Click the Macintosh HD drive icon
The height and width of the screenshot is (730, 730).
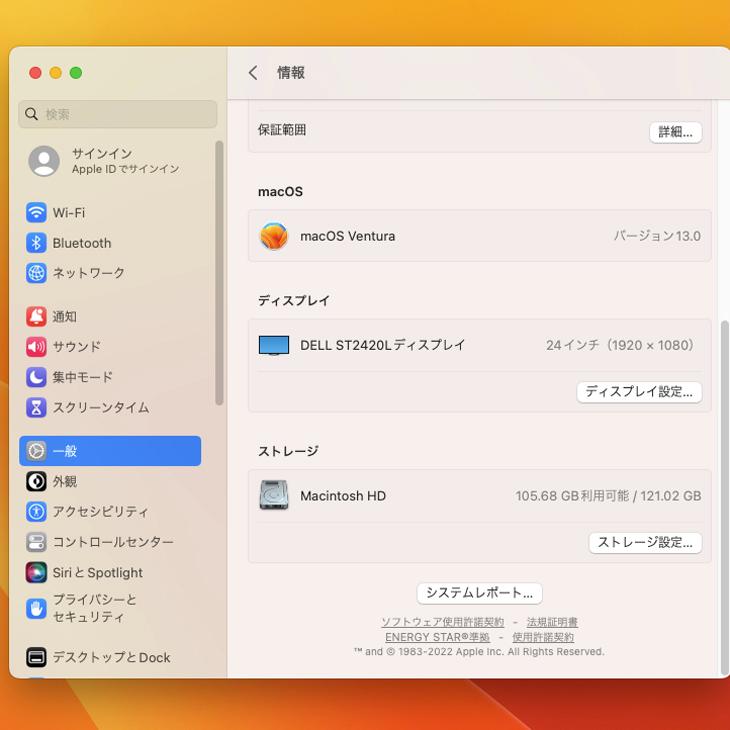point(274,495)
